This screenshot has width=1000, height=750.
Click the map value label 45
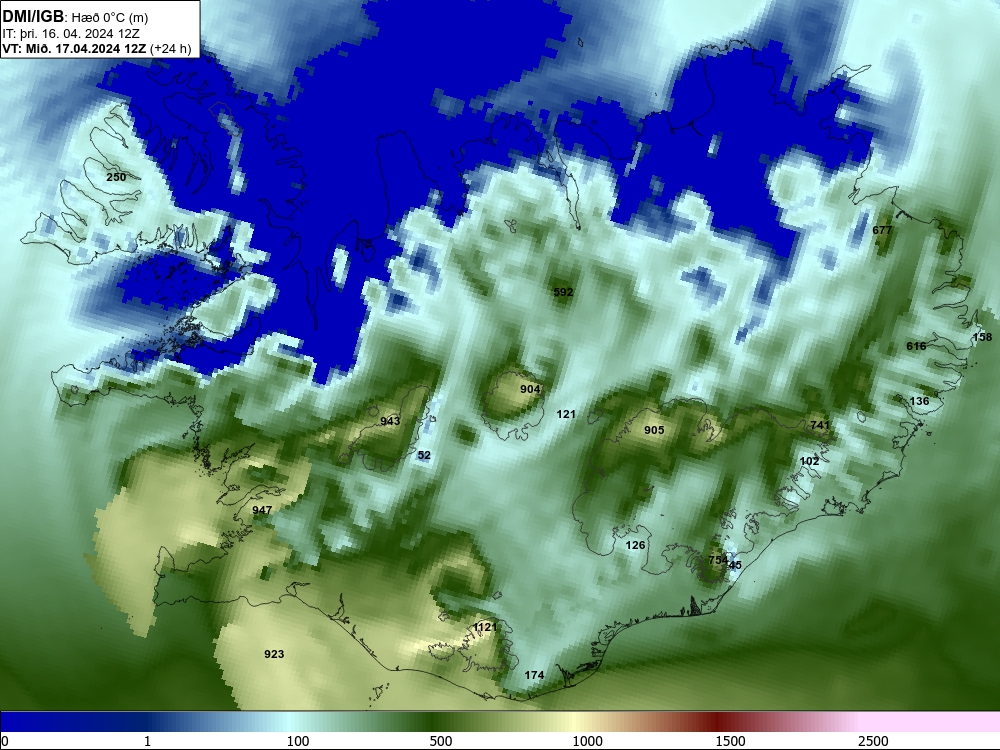click(735, 565)
